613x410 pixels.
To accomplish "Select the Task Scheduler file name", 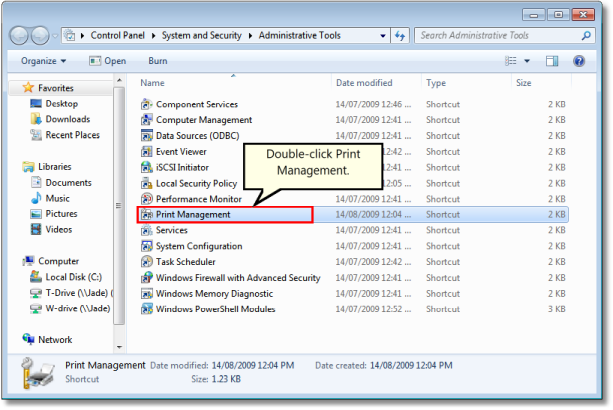I will coord(186,262).
